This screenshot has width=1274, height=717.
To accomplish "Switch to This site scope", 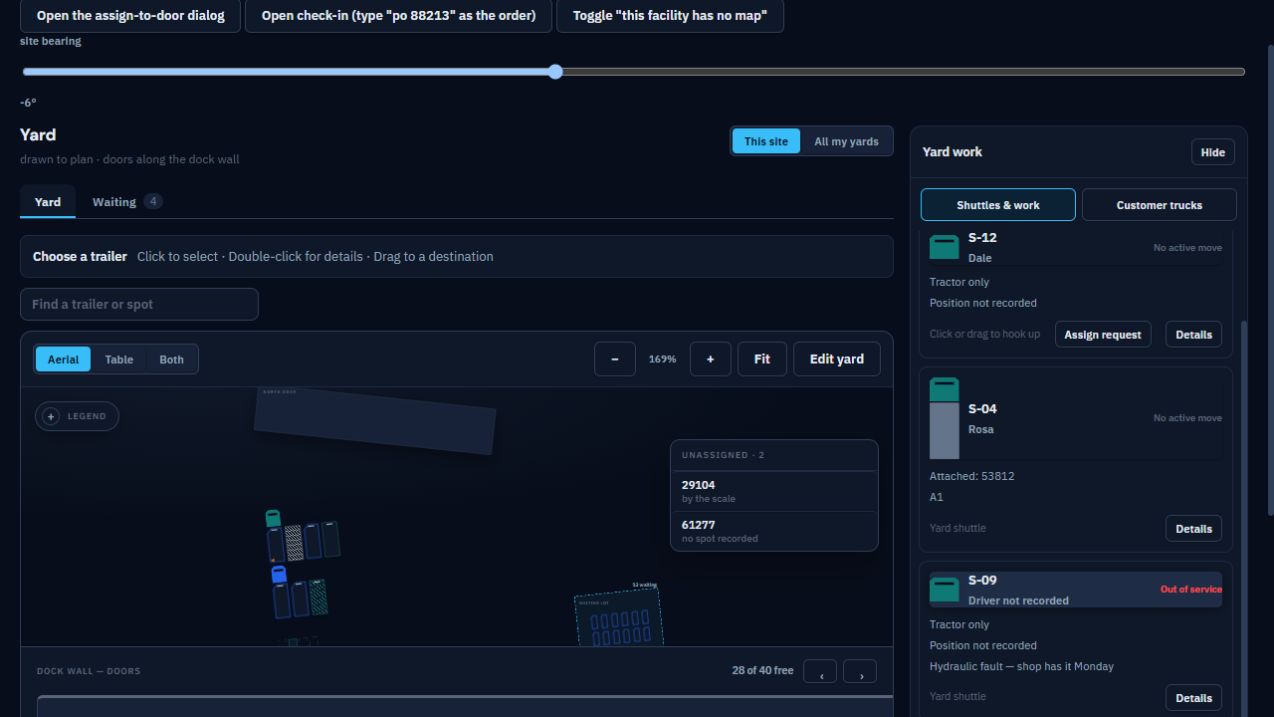I will [x=766, y=141].
